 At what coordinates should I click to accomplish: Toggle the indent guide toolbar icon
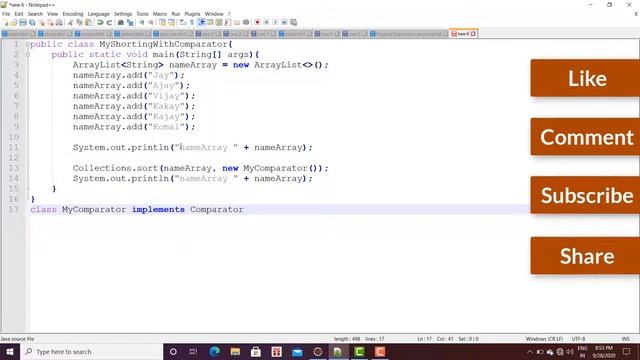pos(201,22)
